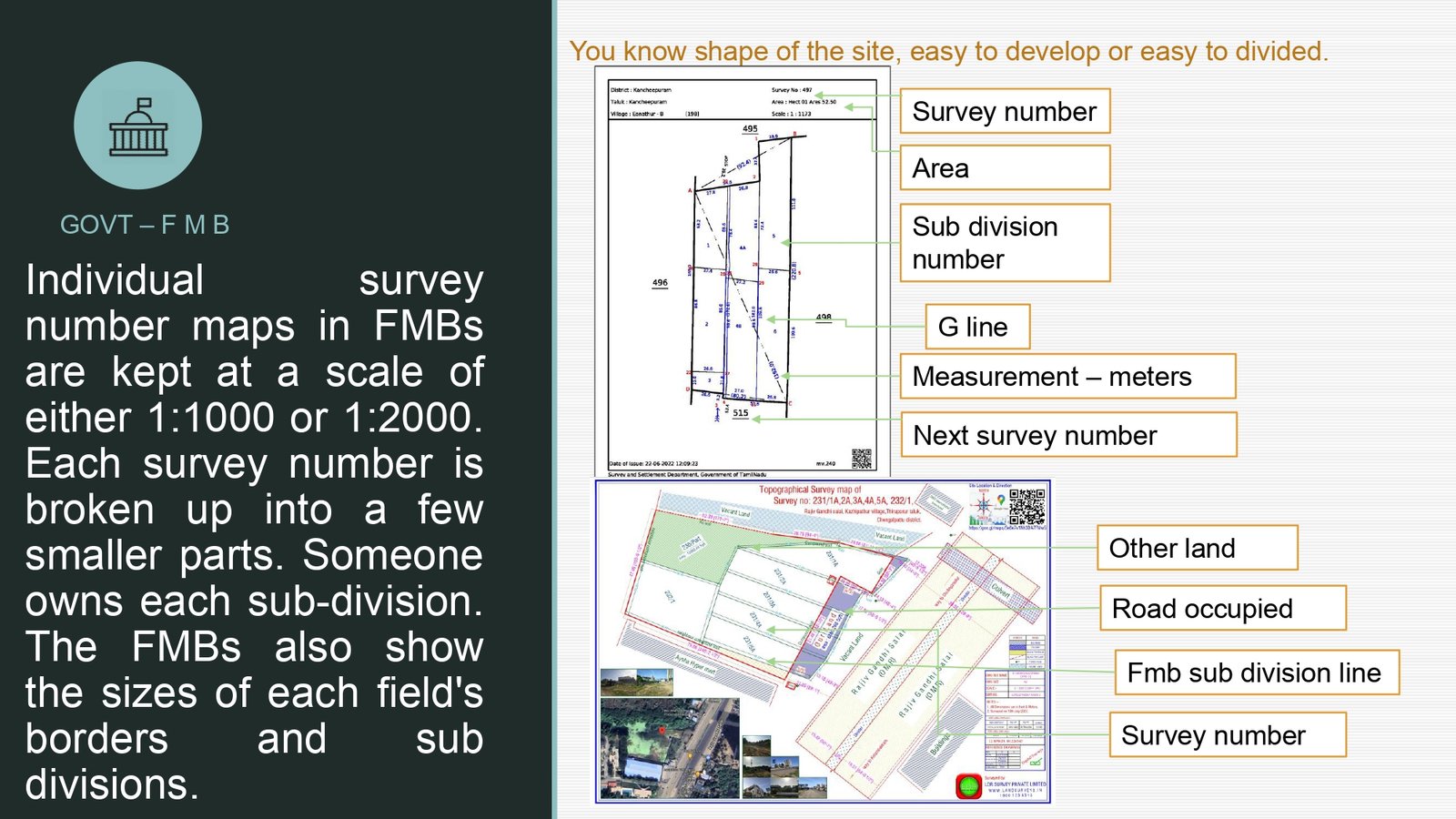
Task: Click the government building icon
Action: [138, 126]
